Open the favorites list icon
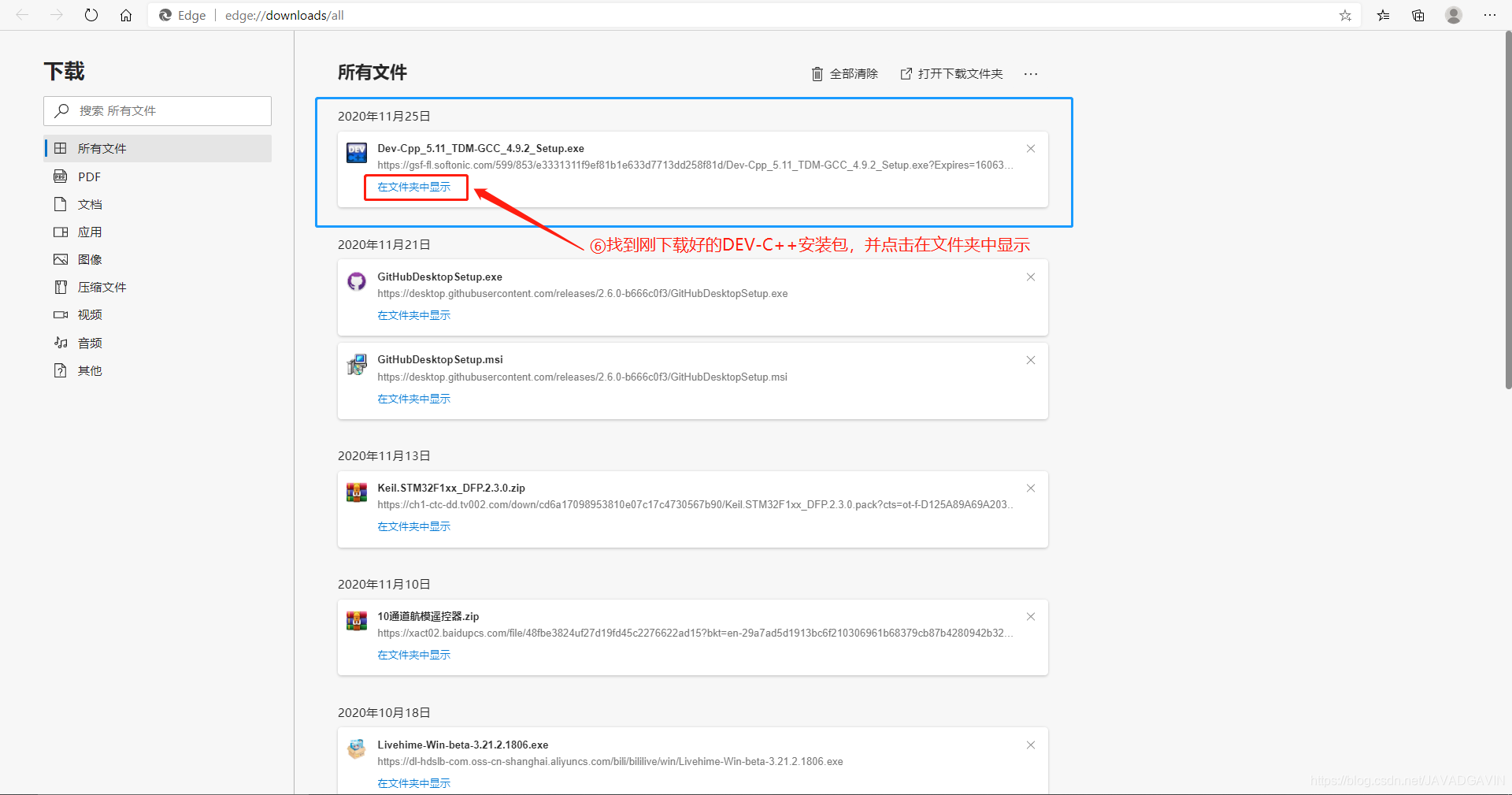Viewport: 1512px width, 795px height. tap(1383, 15)
